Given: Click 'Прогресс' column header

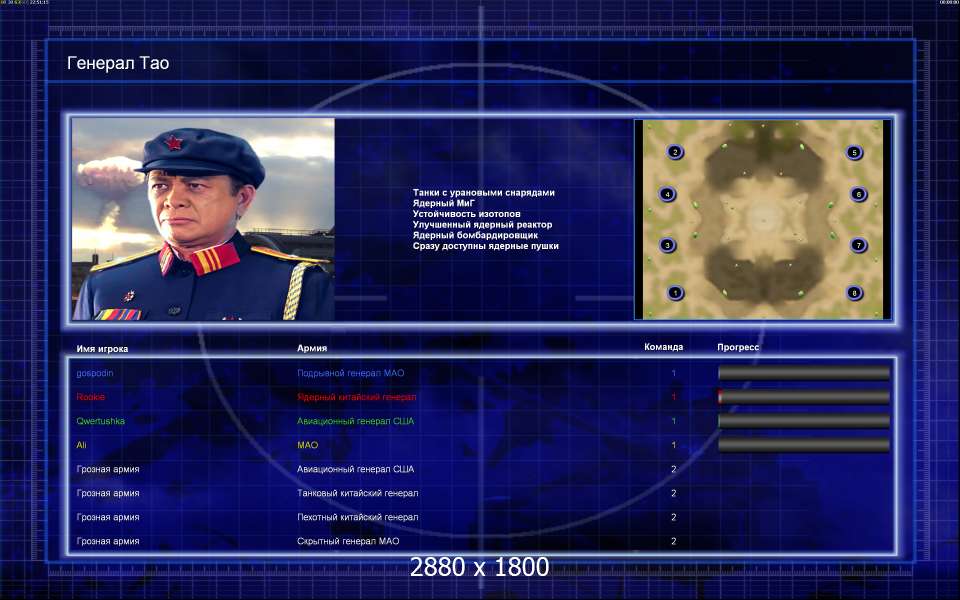Looking at the screenshot, I should (x=738, y=347).
